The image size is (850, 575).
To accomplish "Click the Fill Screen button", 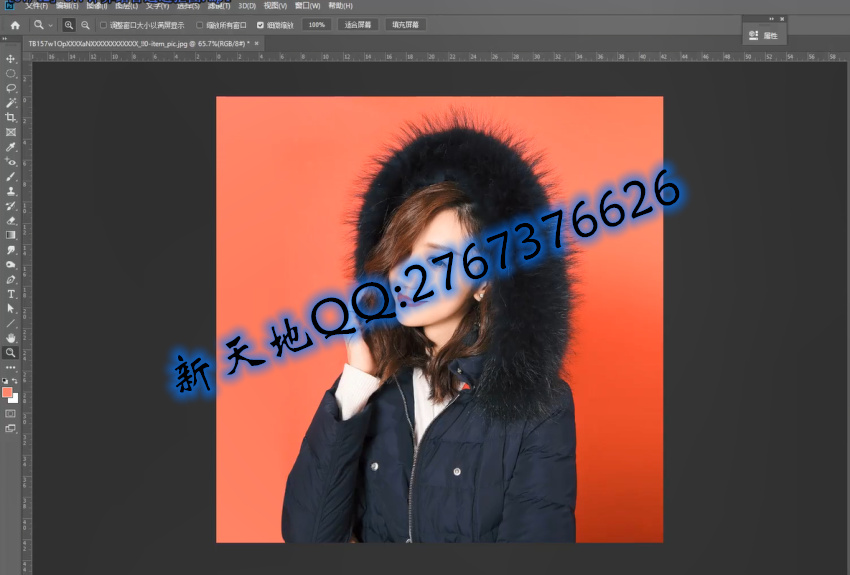I will [x=405, y=25].
